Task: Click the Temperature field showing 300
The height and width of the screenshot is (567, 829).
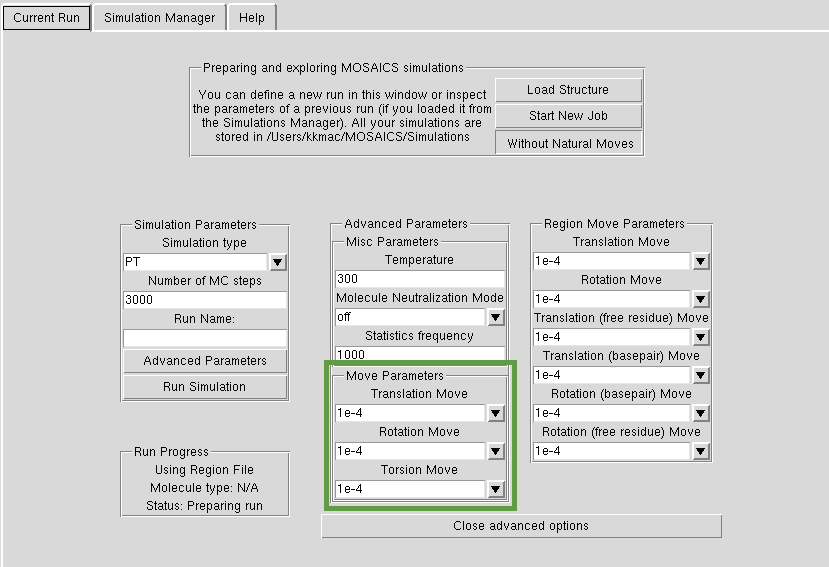Action: pyautogui.click(x=420, y=279)
